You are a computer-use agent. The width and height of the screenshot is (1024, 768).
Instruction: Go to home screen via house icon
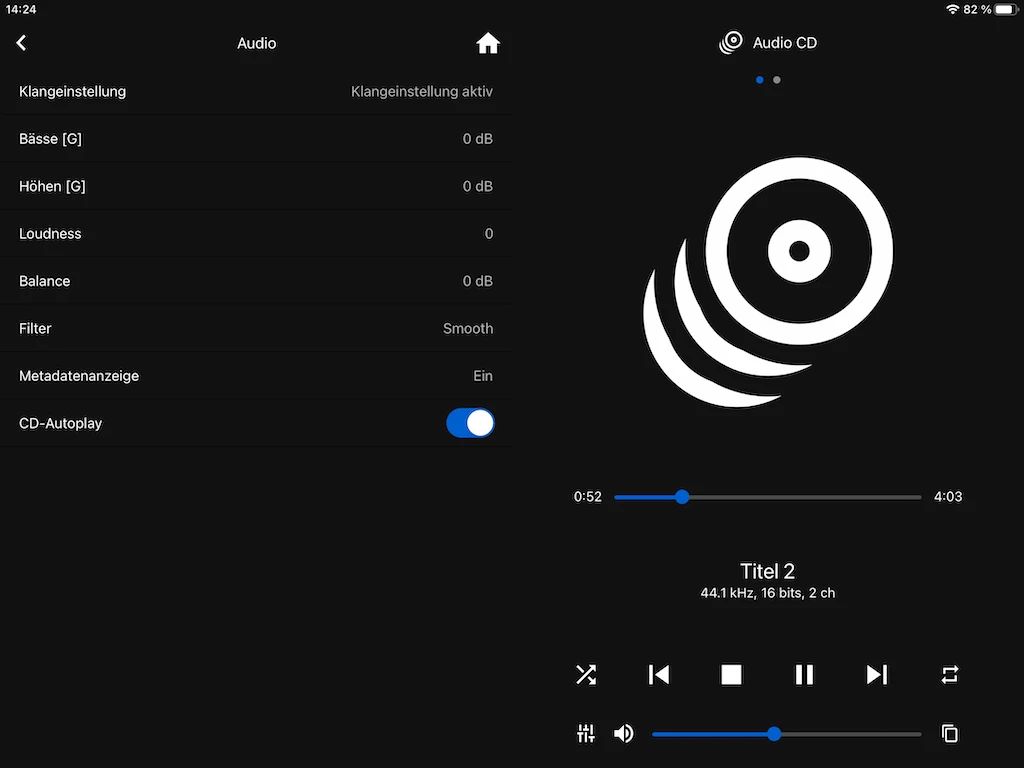[x=488, y=43]
